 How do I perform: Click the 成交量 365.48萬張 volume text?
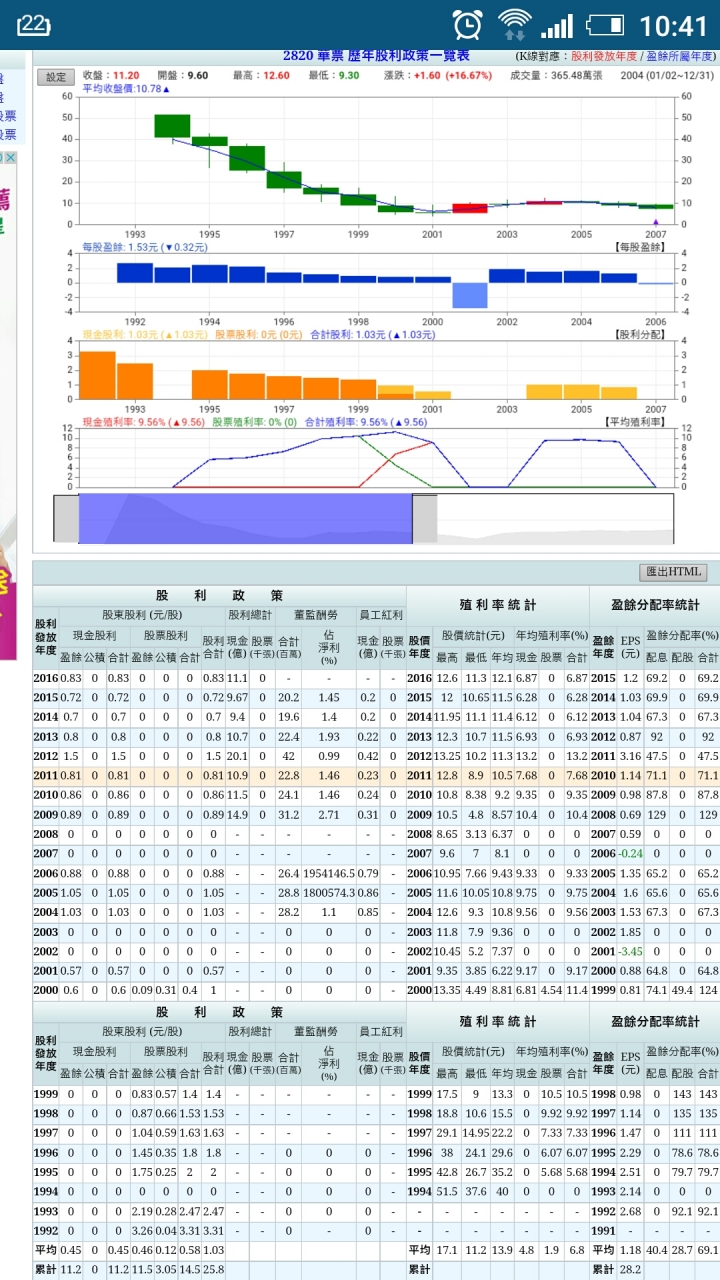pyautogui.click(x=556, y=75)
